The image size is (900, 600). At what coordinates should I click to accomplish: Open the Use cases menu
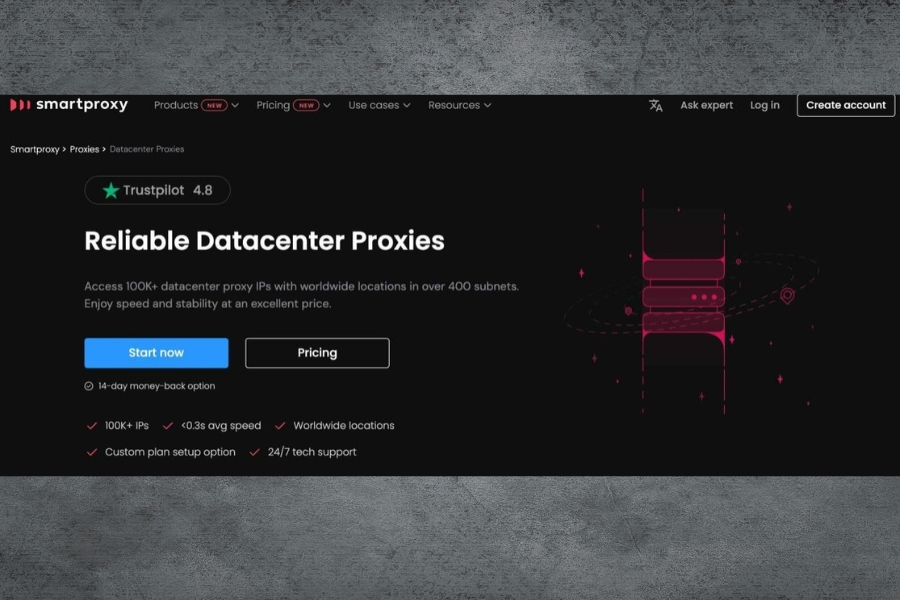(x=374, y=105)
